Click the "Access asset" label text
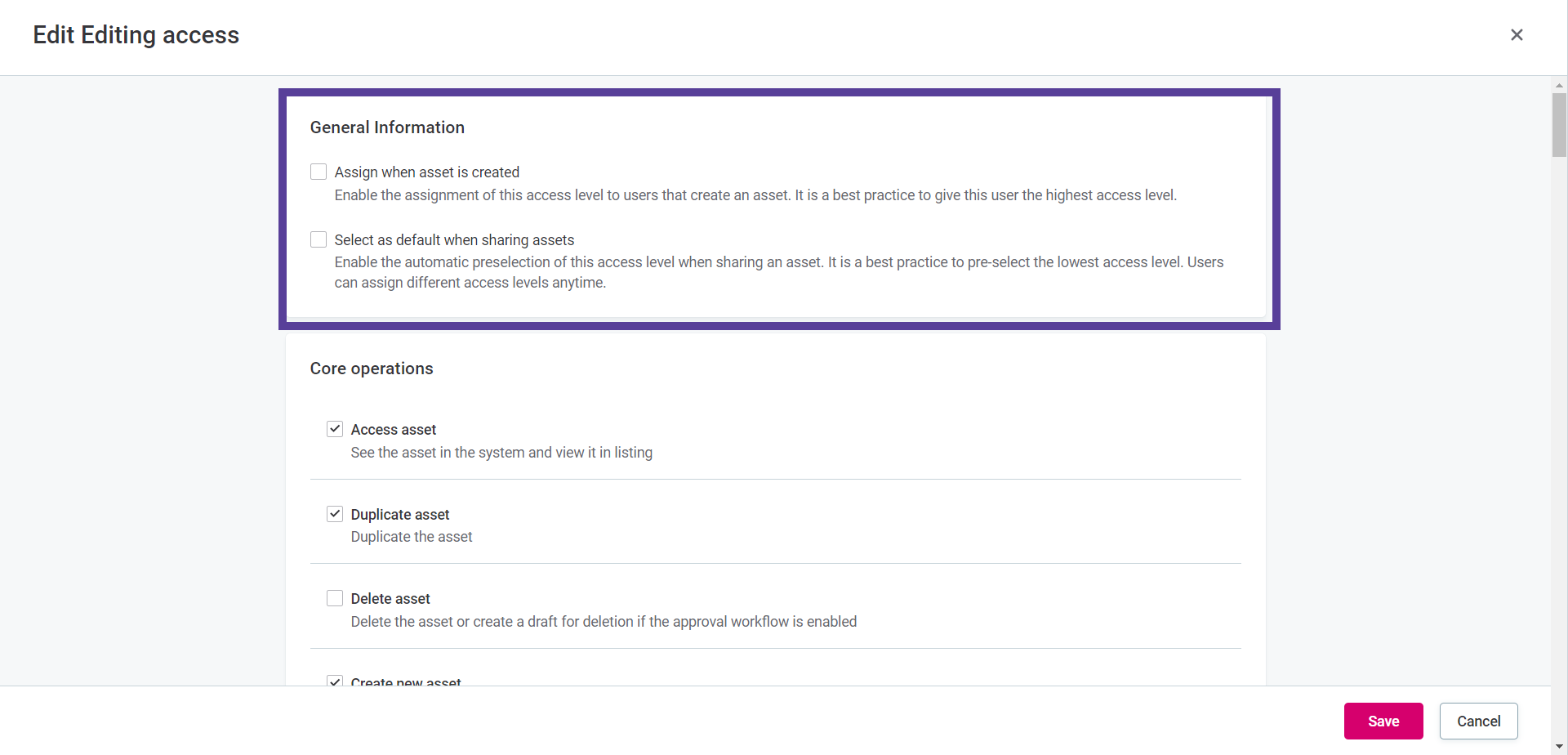1568x755 pixels. (x=394, y=429)
